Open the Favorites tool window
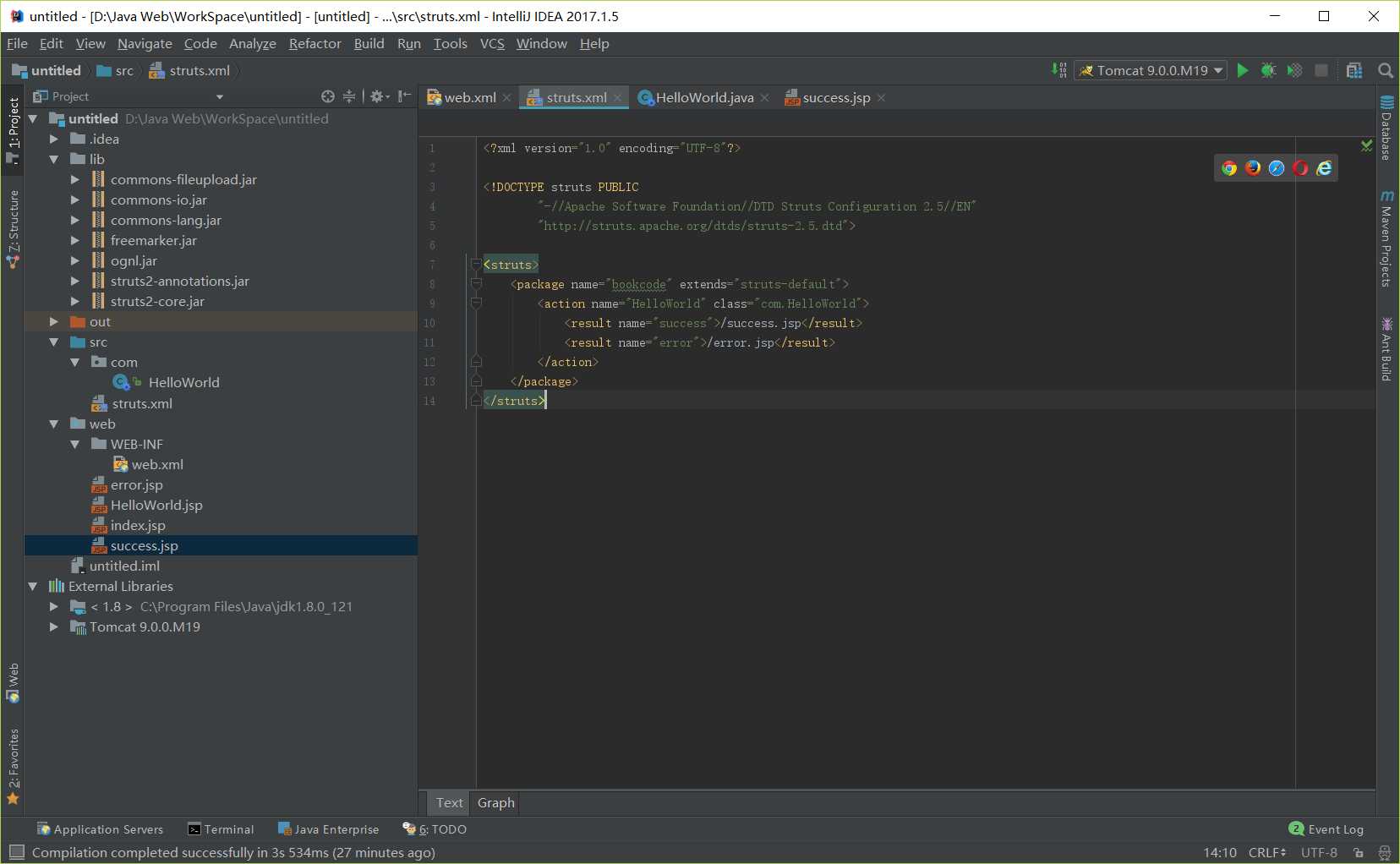This screenshot has width=1400, height=864. 13,767
